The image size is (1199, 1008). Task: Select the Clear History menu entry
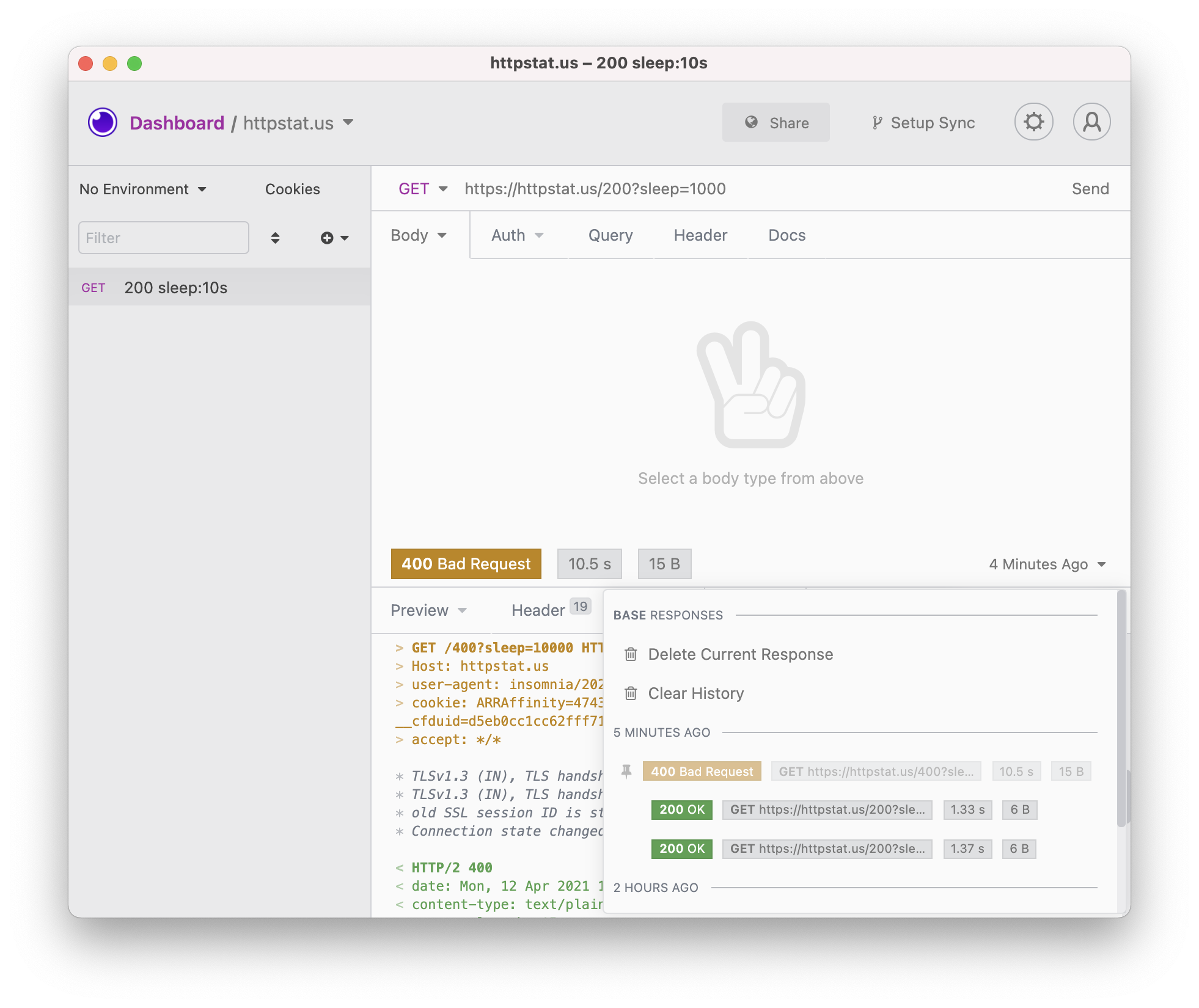(x=695, y=693)
